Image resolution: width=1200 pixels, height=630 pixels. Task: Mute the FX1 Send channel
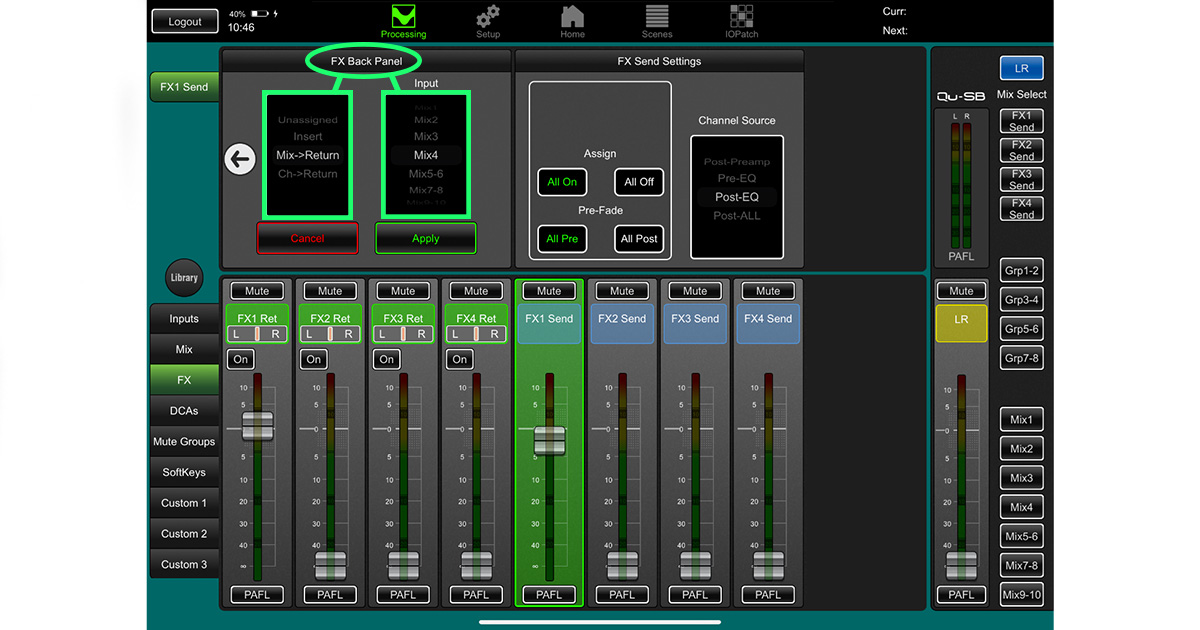pos(549,291)
